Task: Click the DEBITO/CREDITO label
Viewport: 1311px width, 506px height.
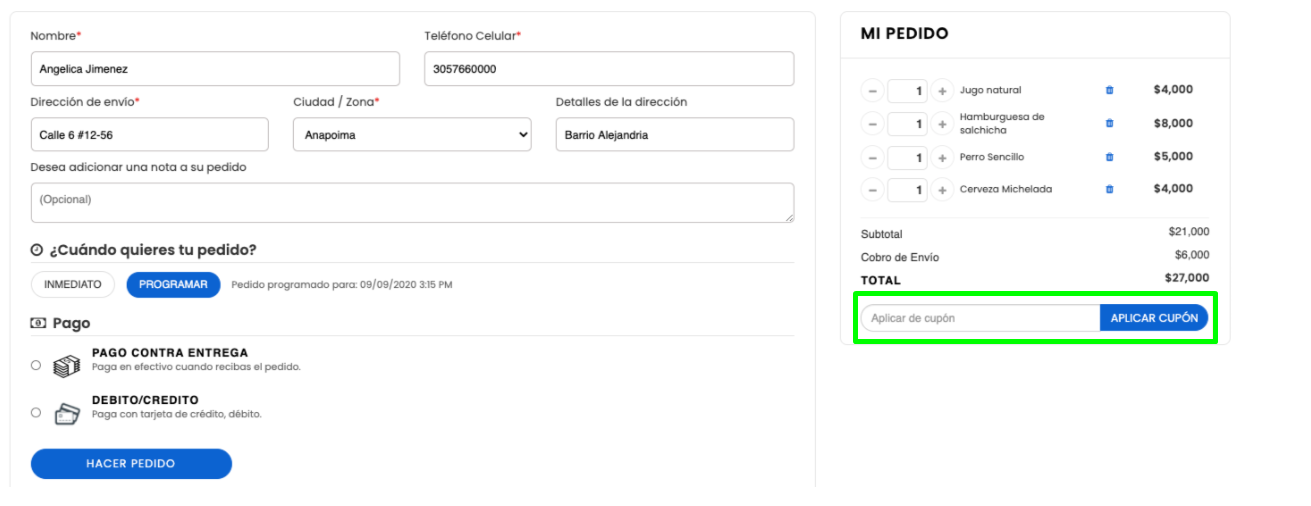Action: coord(145,400)
